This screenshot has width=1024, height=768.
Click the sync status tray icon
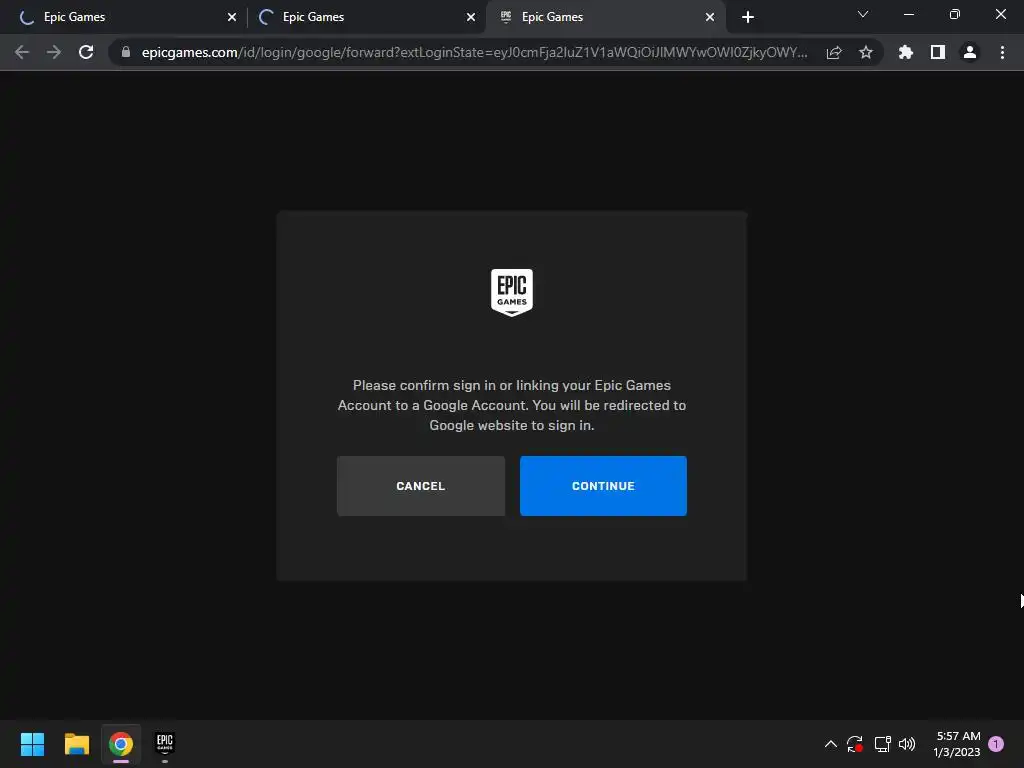[x=855, y=744]
